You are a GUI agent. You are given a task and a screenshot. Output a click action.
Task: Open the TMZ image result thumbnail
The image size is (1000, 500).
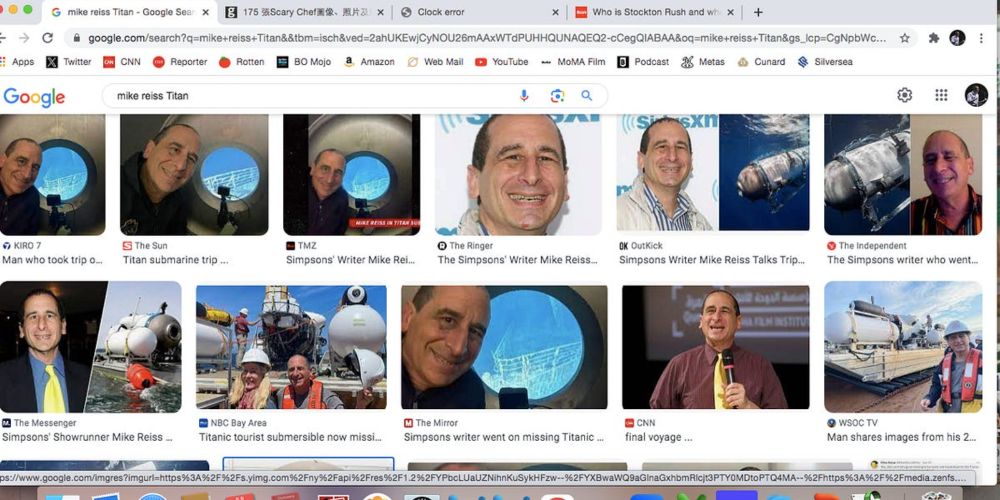coord(351,175)
